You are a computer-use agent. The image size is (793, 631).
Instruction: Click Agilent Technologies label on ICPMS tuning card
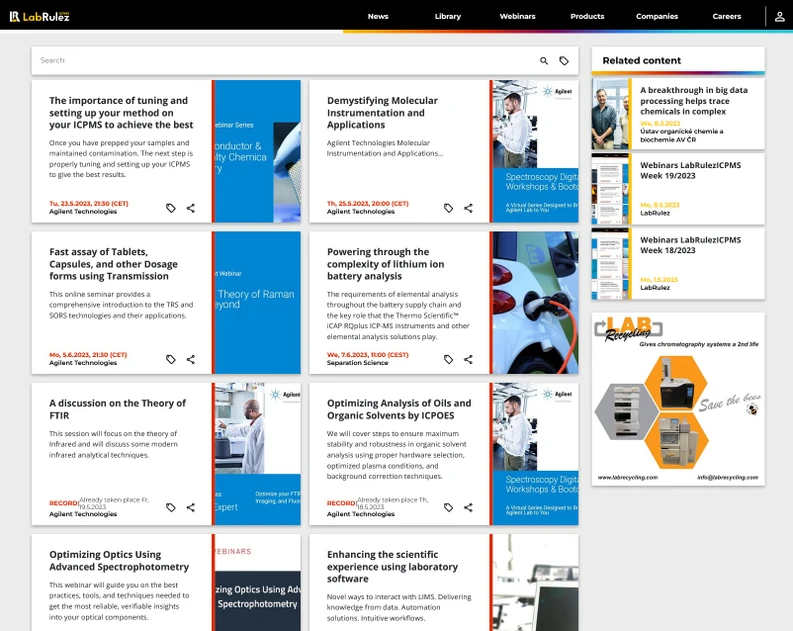tap(83, 211)
